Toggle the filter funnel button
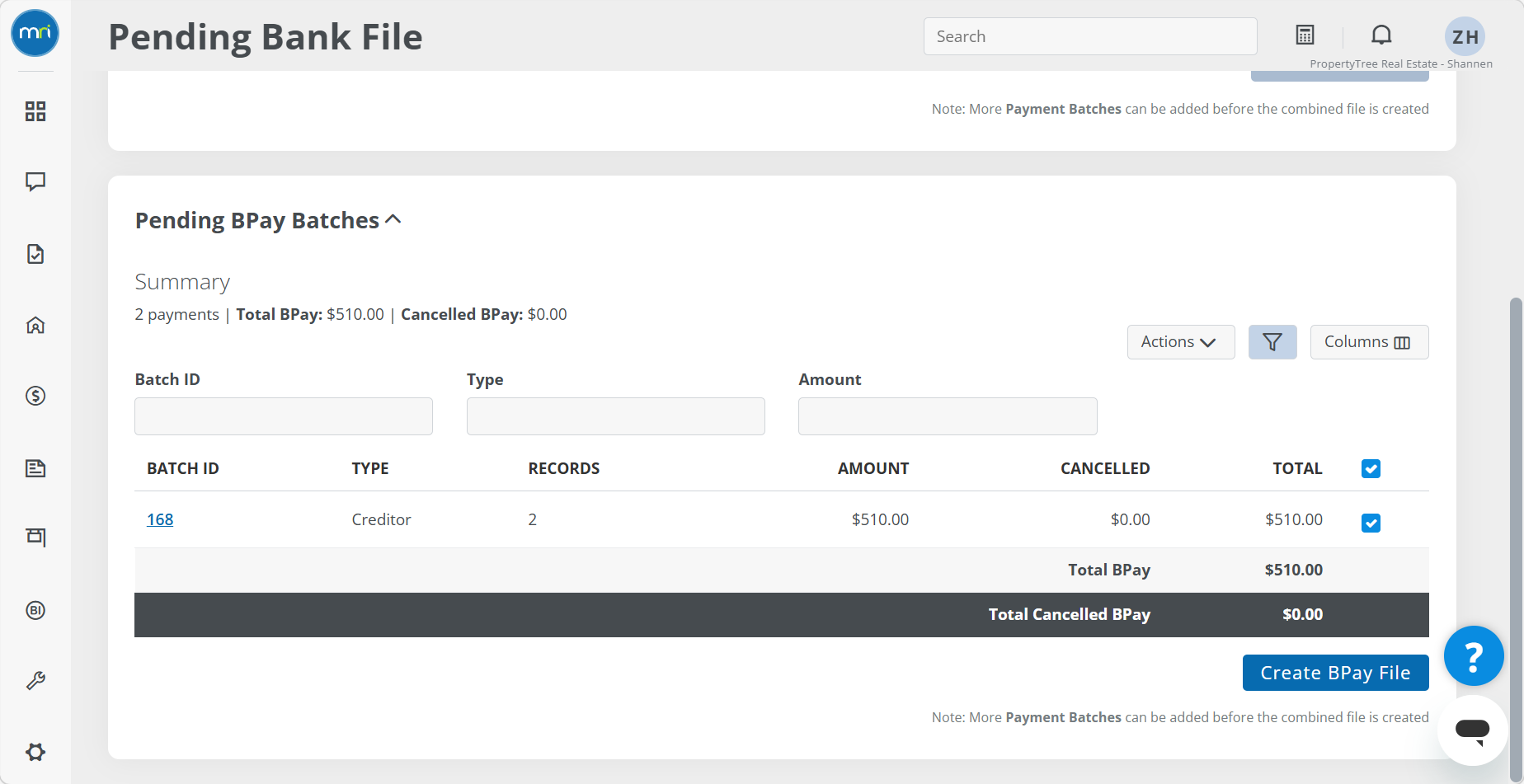 click(x=1272, y=342)
